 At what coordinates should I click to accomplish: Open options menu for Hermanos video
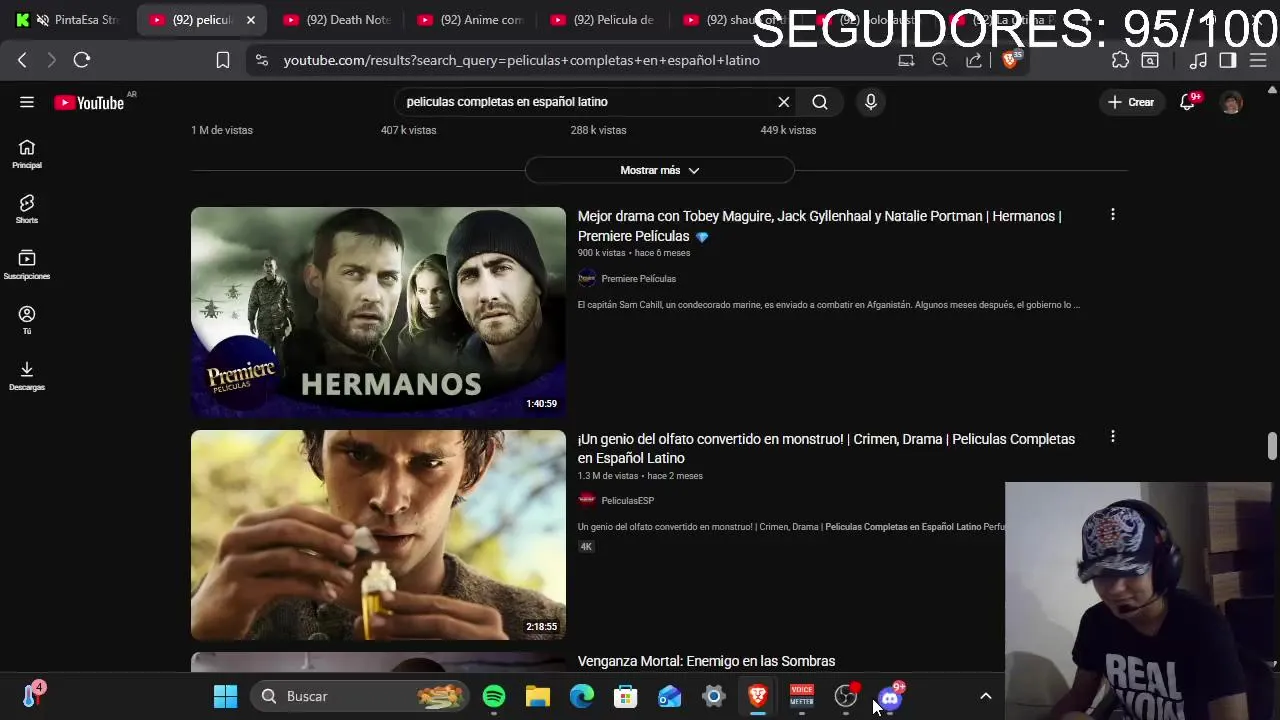[1113, 215]
